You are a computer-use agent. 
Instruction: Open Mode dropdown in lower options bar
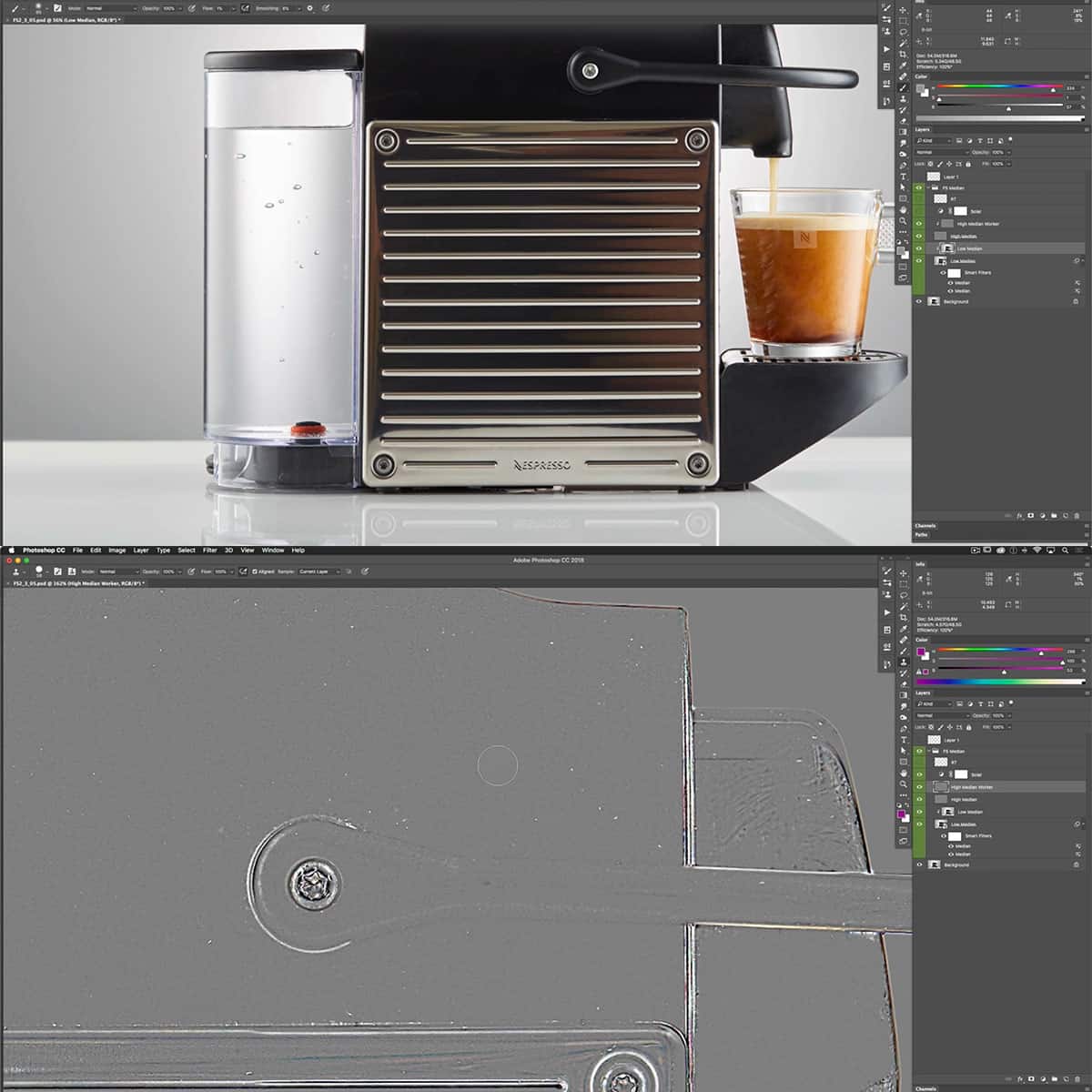tap(119, 571)
